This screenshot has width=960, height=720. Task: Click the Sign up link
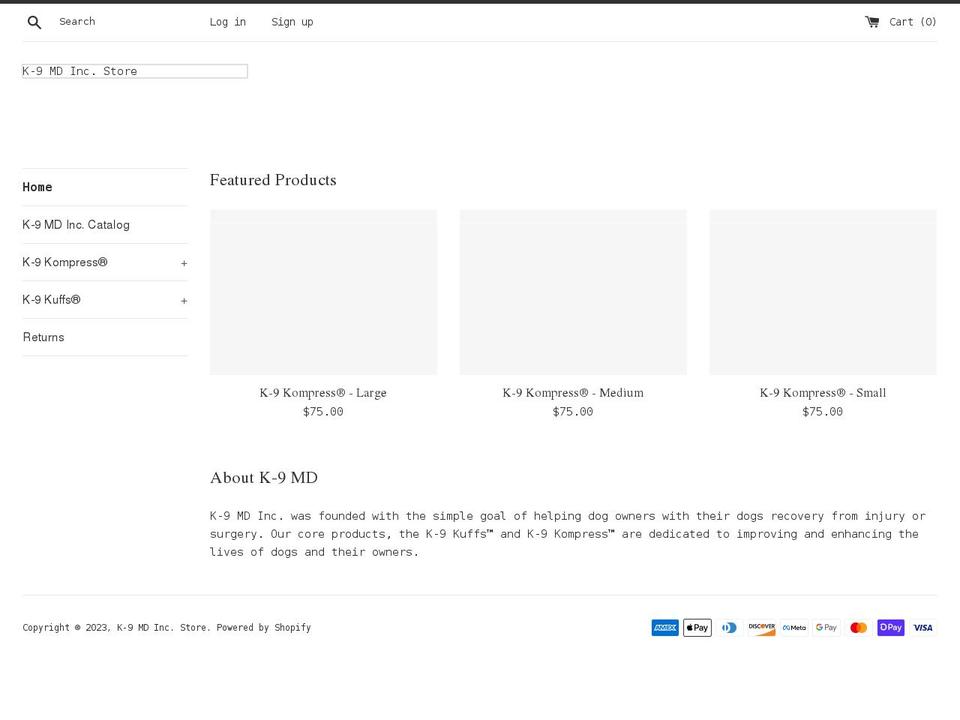pyautogui.click(x=292, y=22)
